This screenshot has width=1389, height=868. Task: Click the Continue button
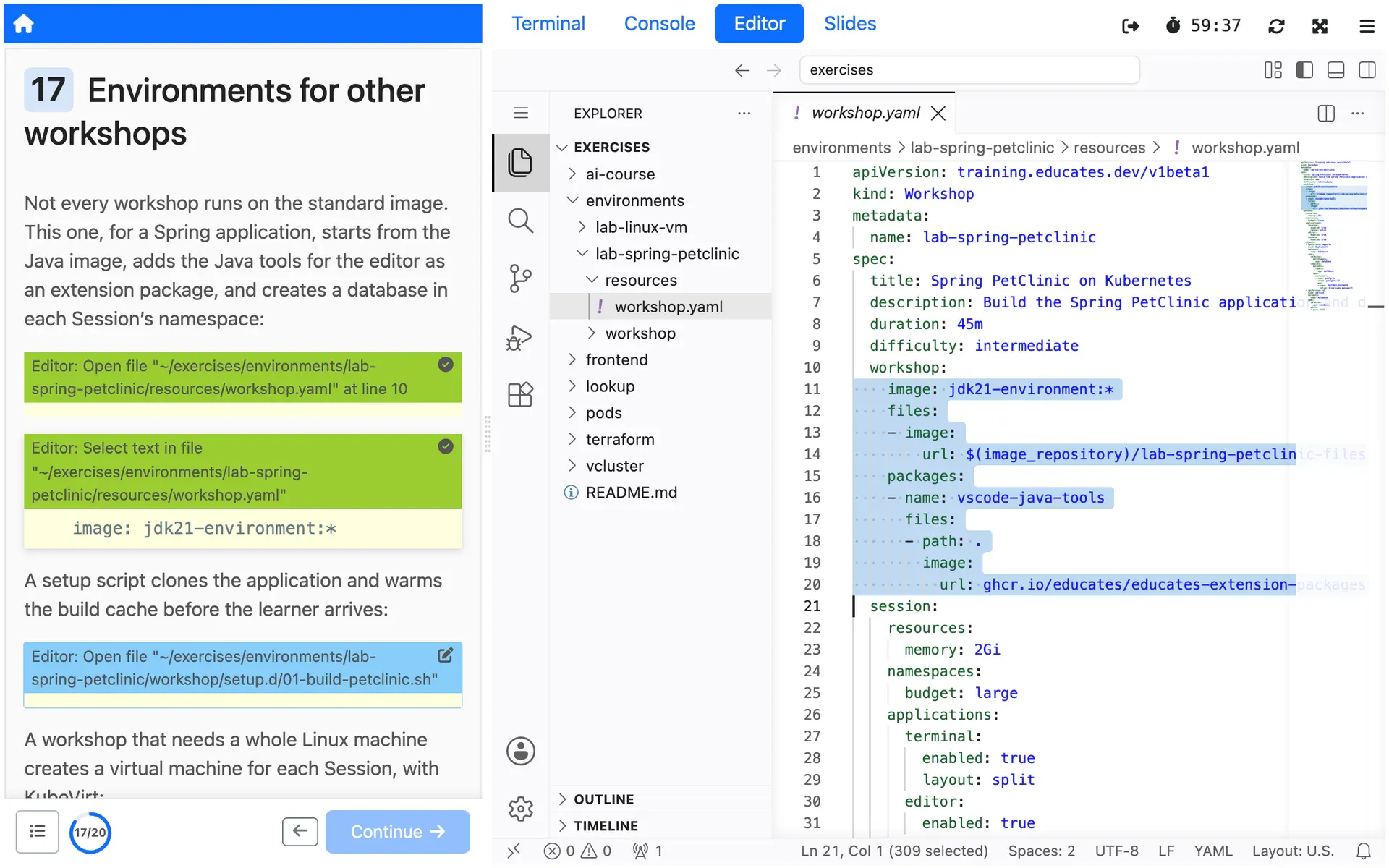click(397, 832)
